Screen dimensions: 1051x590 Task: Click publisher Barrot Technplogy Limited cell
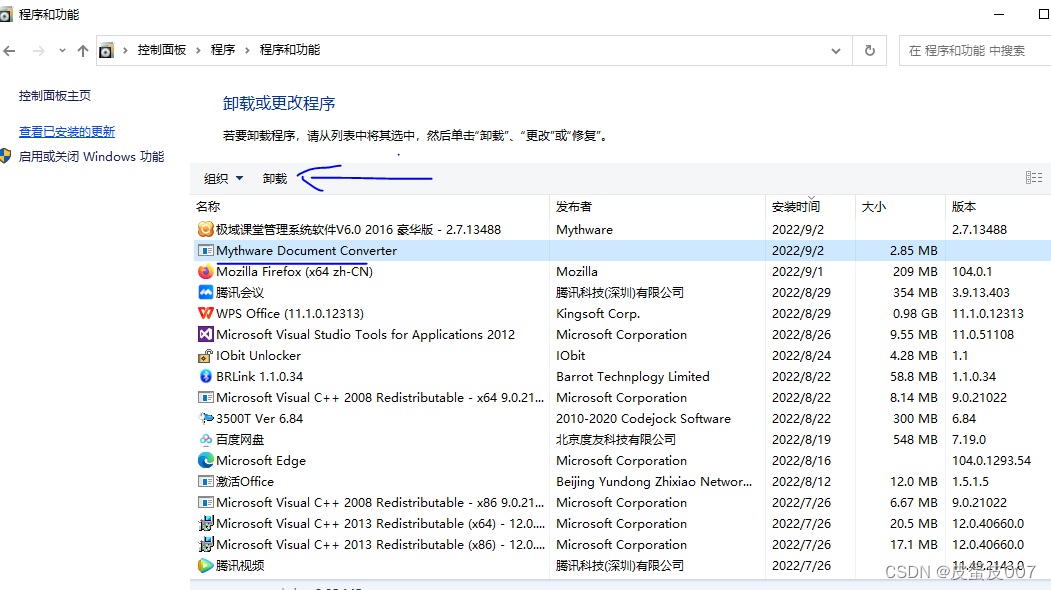(633, 376)
